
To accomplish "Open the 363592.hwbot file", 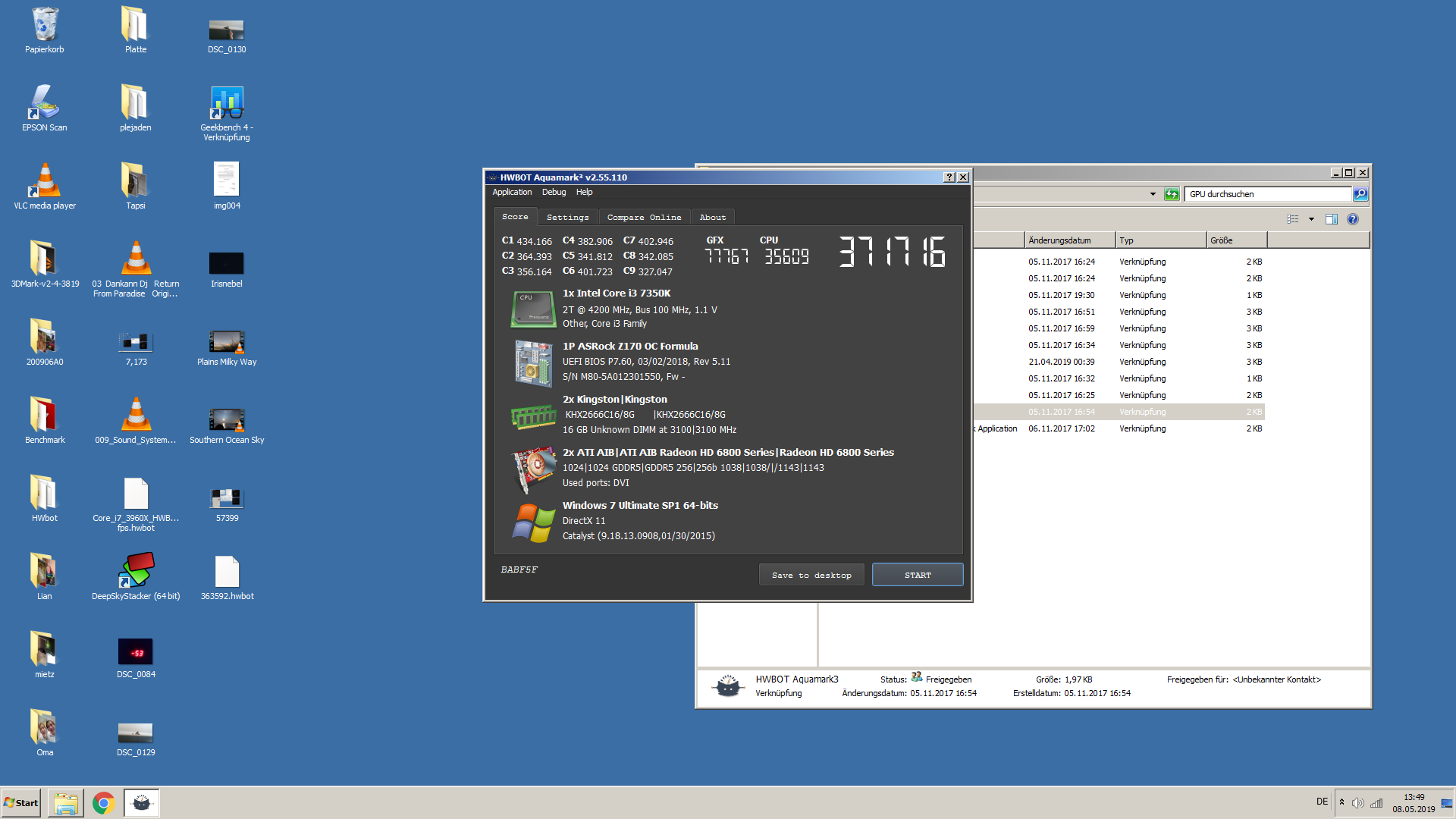I will click(x=227, y=577).
